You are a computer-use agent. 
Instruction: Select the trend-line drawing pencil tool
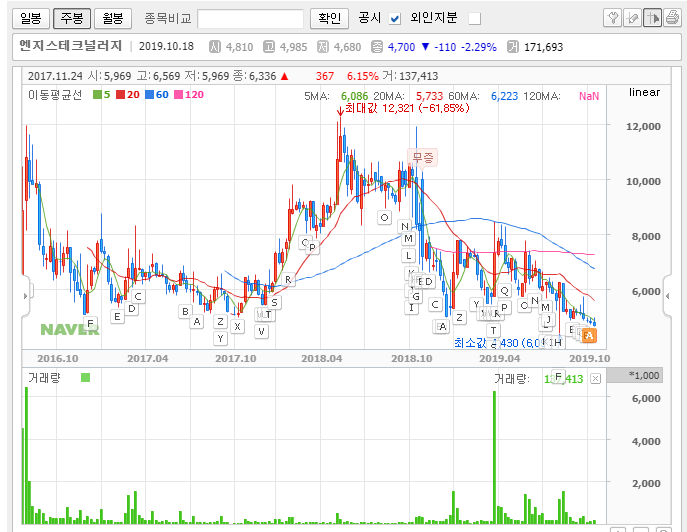(x=632, y=18)
